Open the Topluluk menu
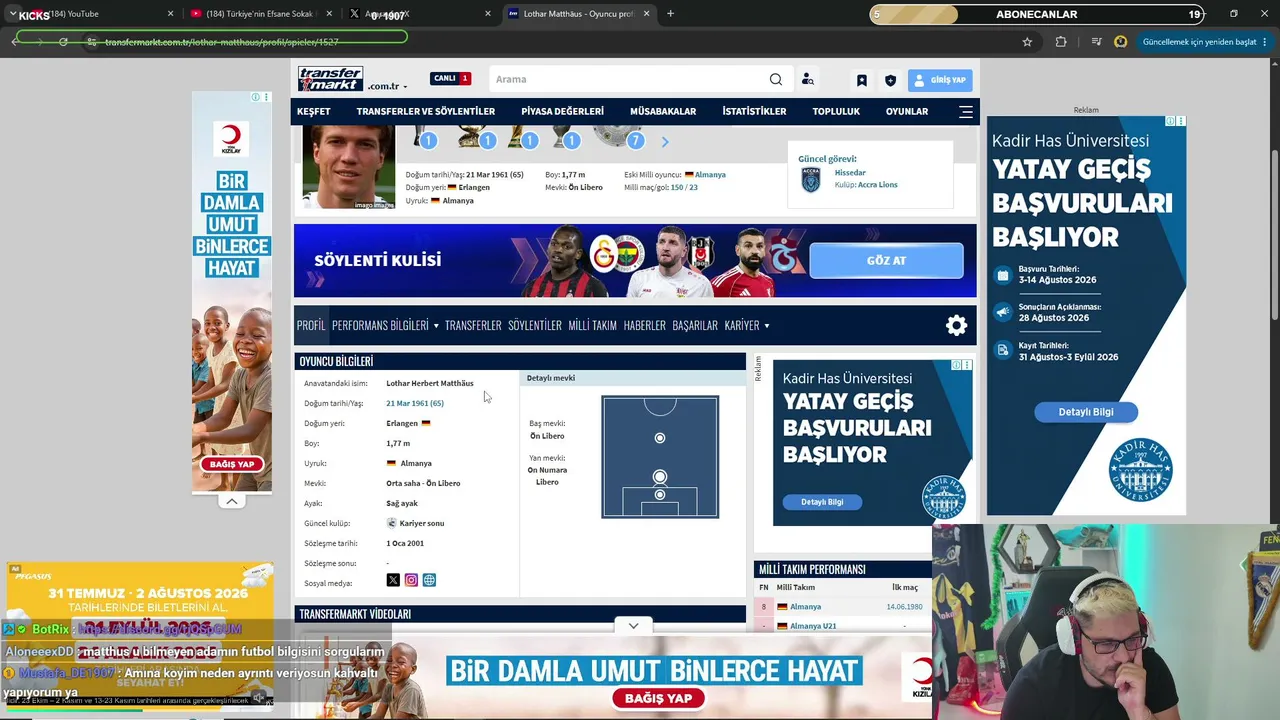This screenshot has height=720, width=1280. pyautogui.click(x=836, y=112)
